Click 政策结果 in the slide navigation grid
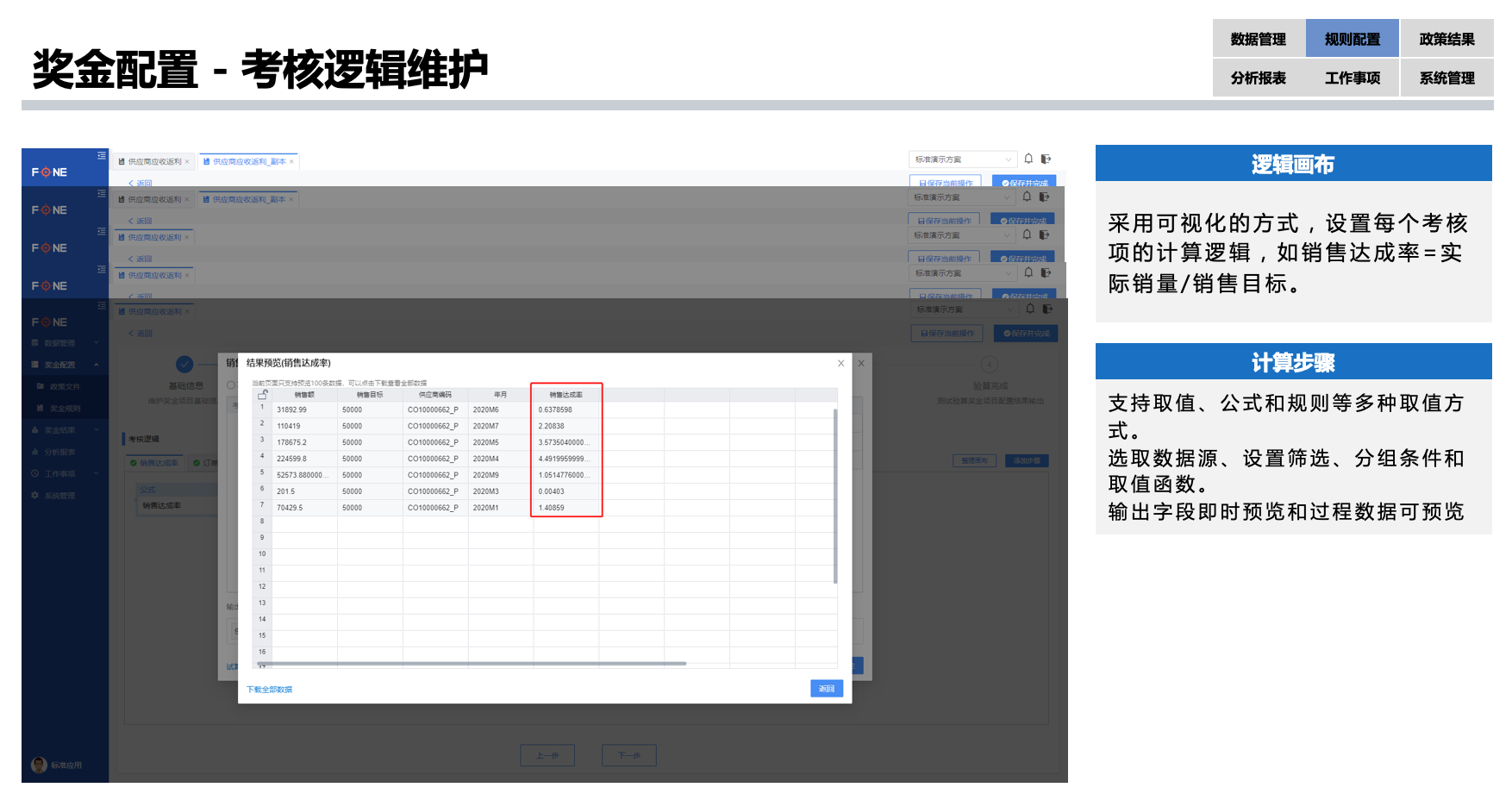This screenshot has height=800, width=1512. pos(1447,39)
